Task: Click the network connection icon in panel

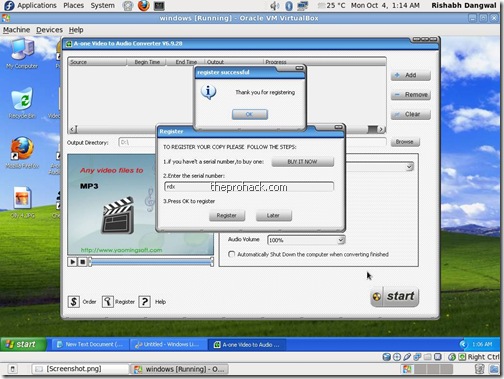Action: 303,5
